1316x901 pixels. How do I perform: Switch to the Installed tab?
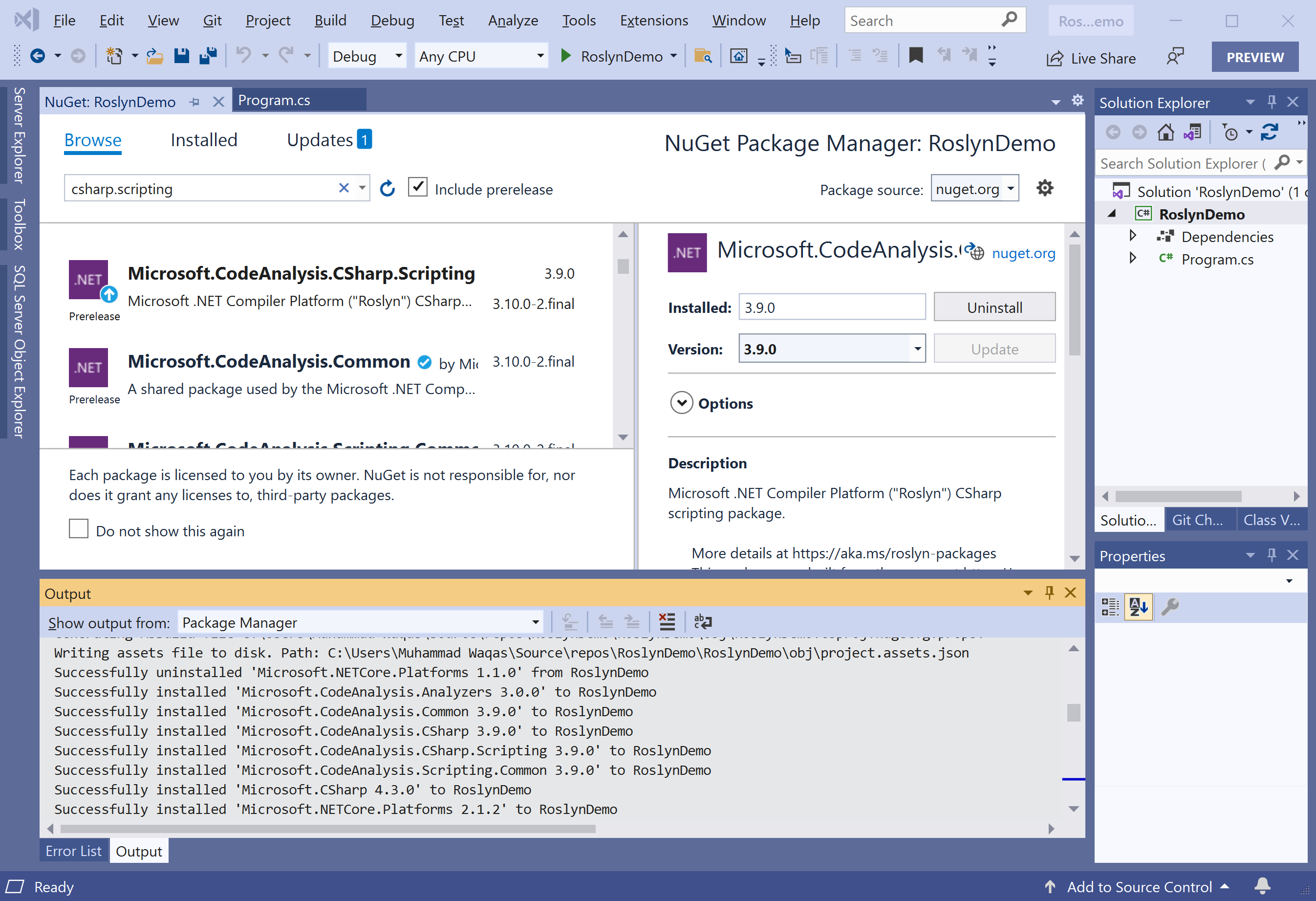[x=204, y=140]
